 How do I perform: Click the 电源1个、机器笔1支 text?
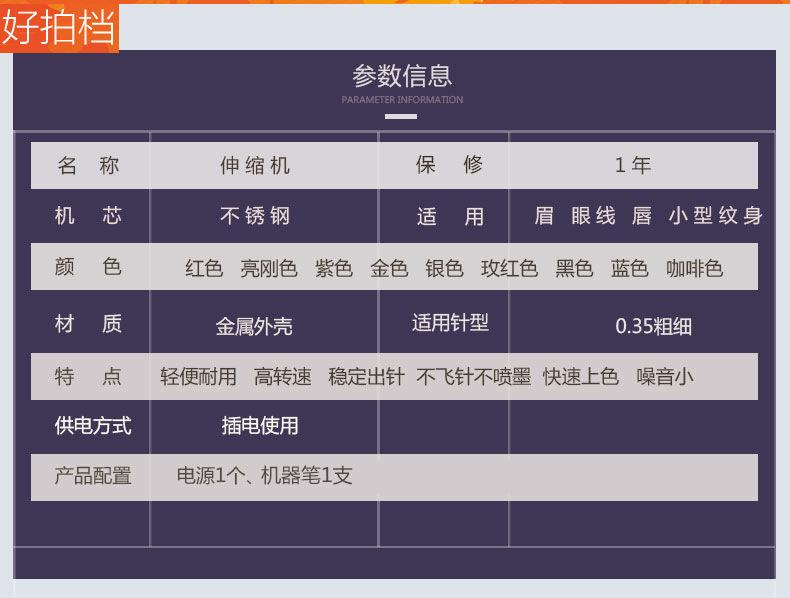tap(265, 475)
